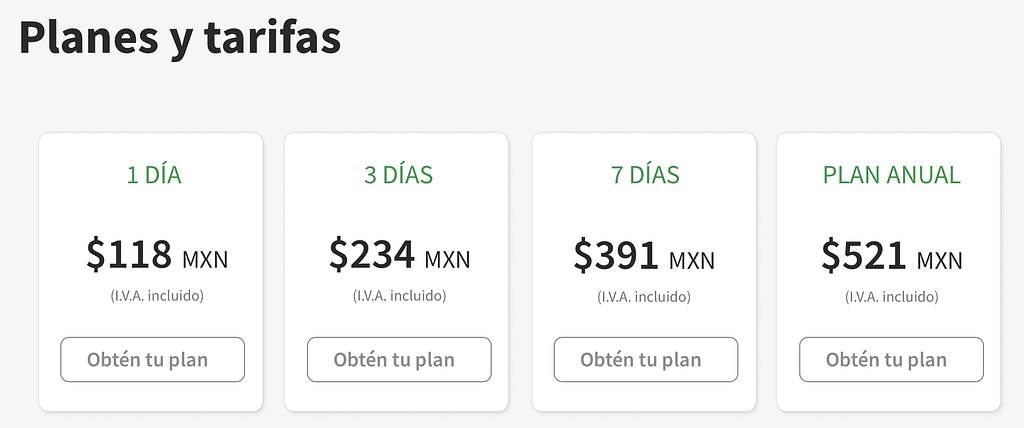Click 'Obtén tu plan' under 1 DÍA
The width and height of the screenshot is (1024, 428).
click(x=152, y=359)
